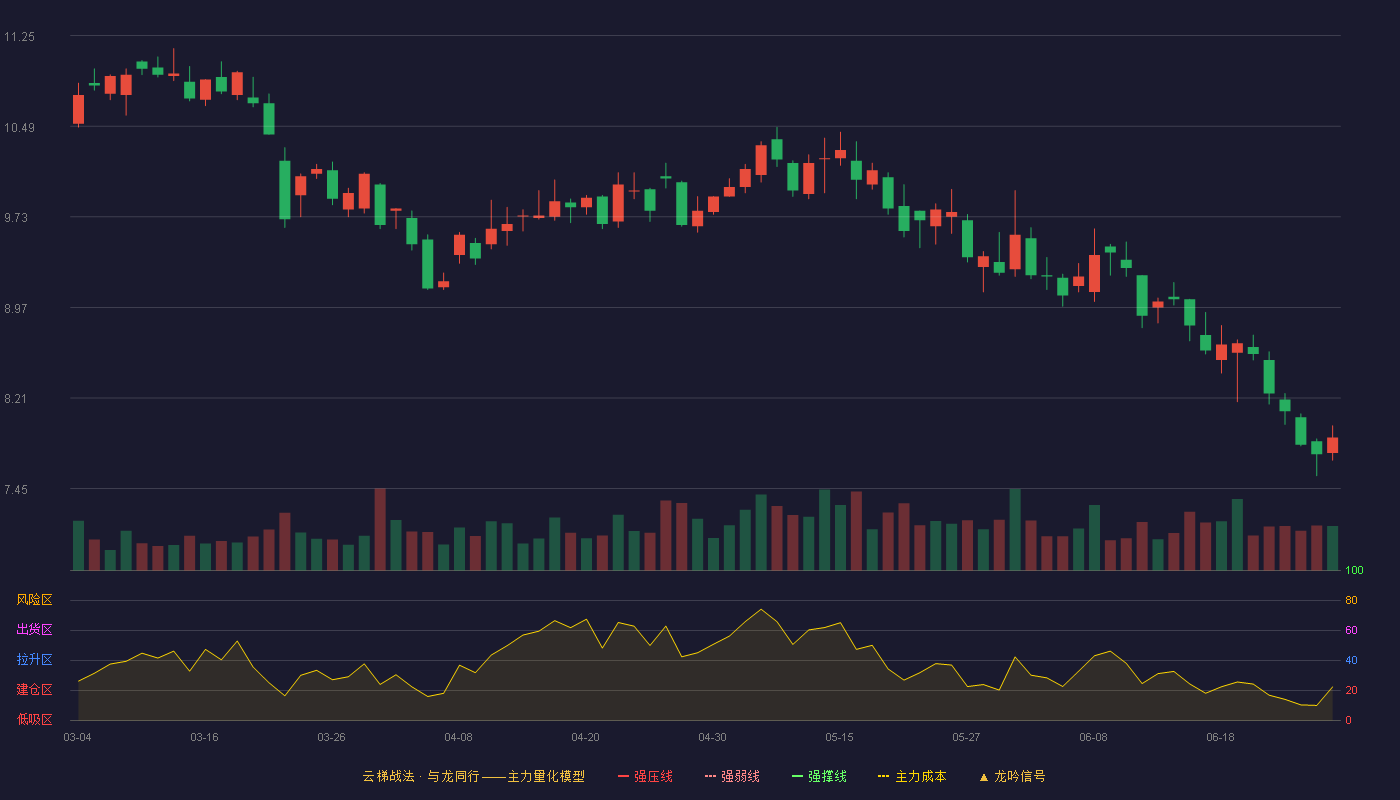The width and height of the screenshot is (1400, 800).
Task: Click the red 20 indicator scale value
Action: (1351, 690)
